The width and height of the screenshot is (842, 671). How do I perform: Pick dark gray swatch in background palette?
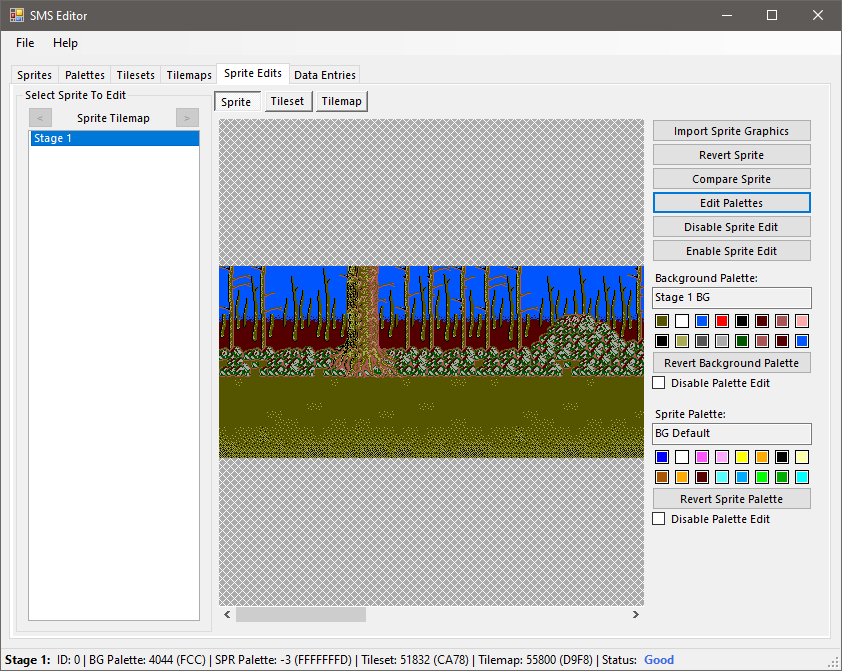(x=702, y=341)
